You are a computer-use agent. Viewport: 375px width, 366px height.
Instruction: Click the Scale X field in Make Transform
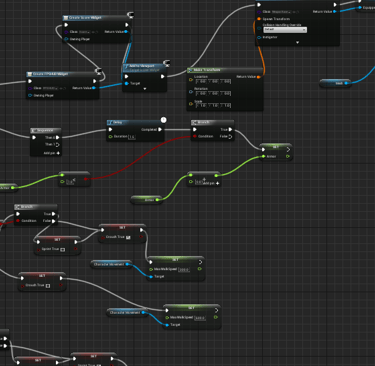coord(201,105)
